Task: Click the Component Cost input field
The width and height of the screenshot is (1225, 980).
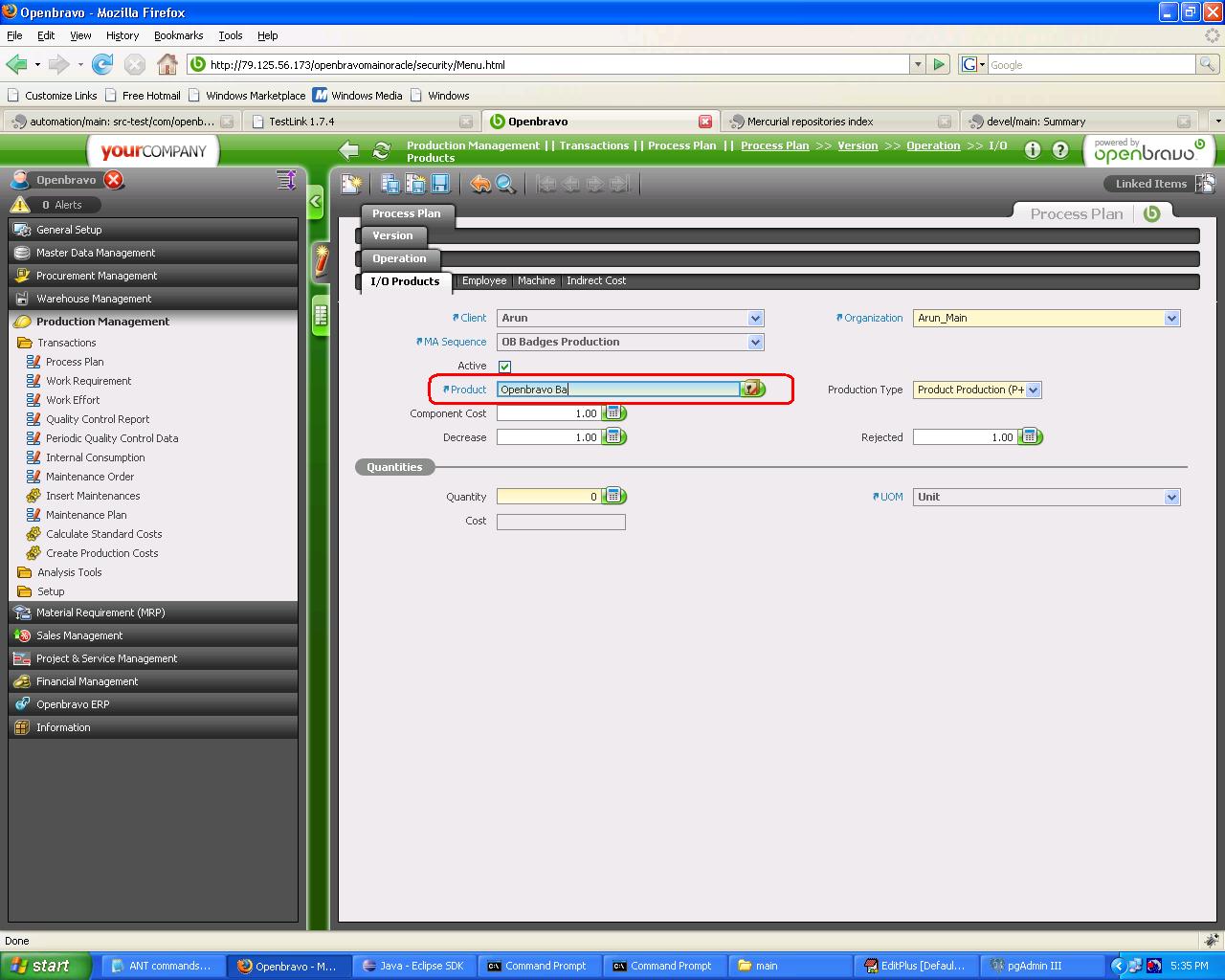Action: (x=549, y=413)
